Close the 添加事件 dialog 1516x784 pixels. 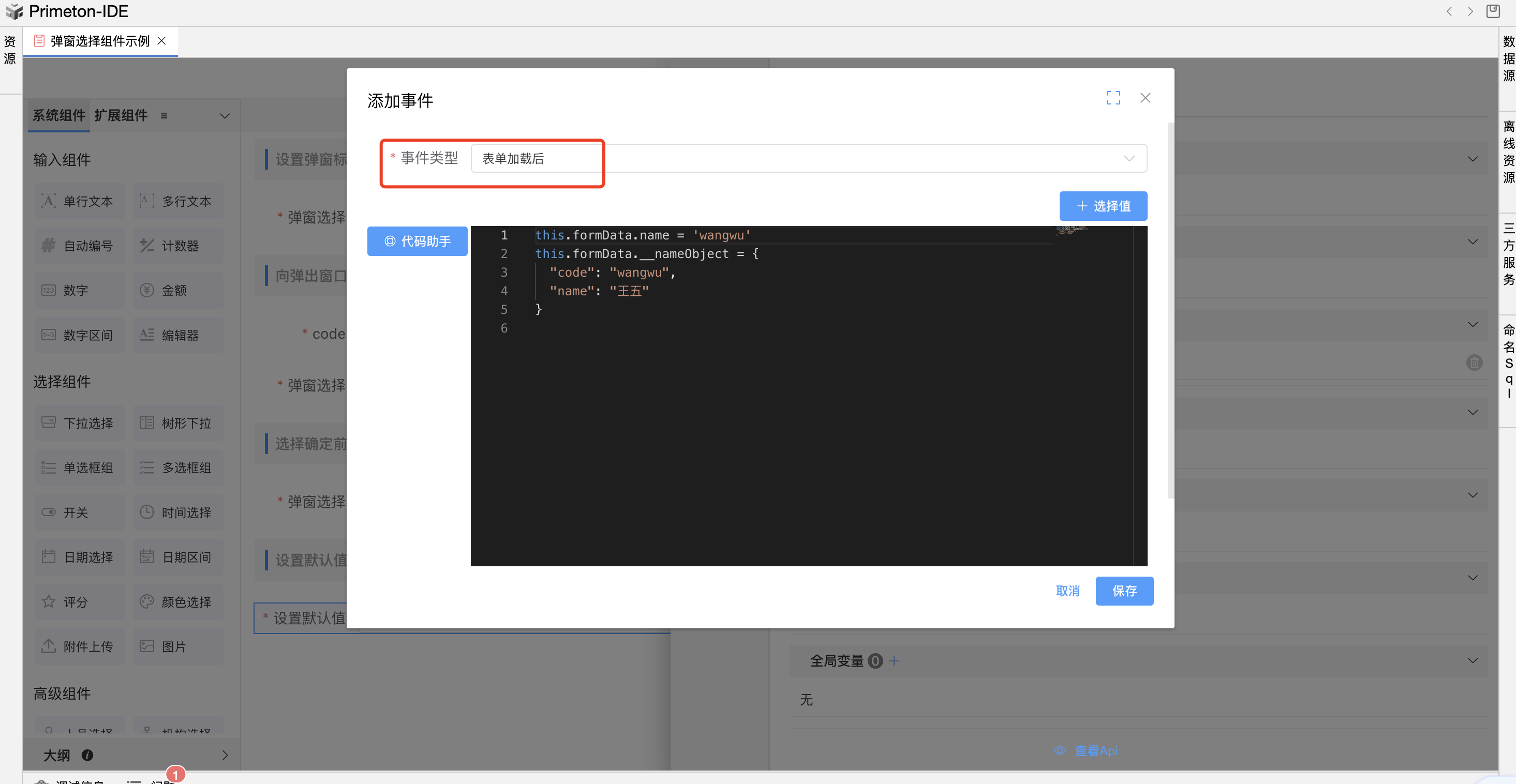pos(1145,98)
